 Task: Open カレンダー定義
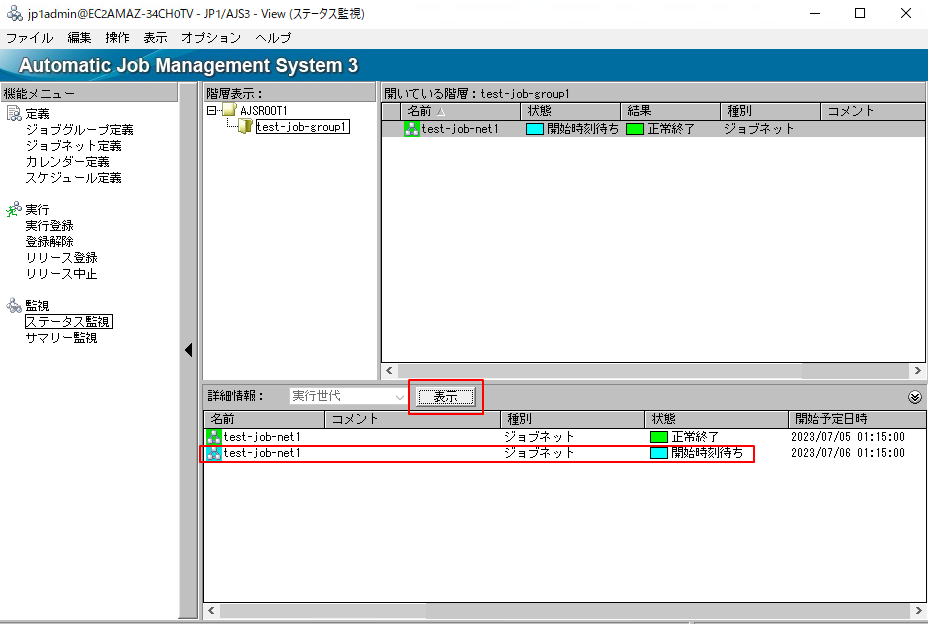point(67,162)
